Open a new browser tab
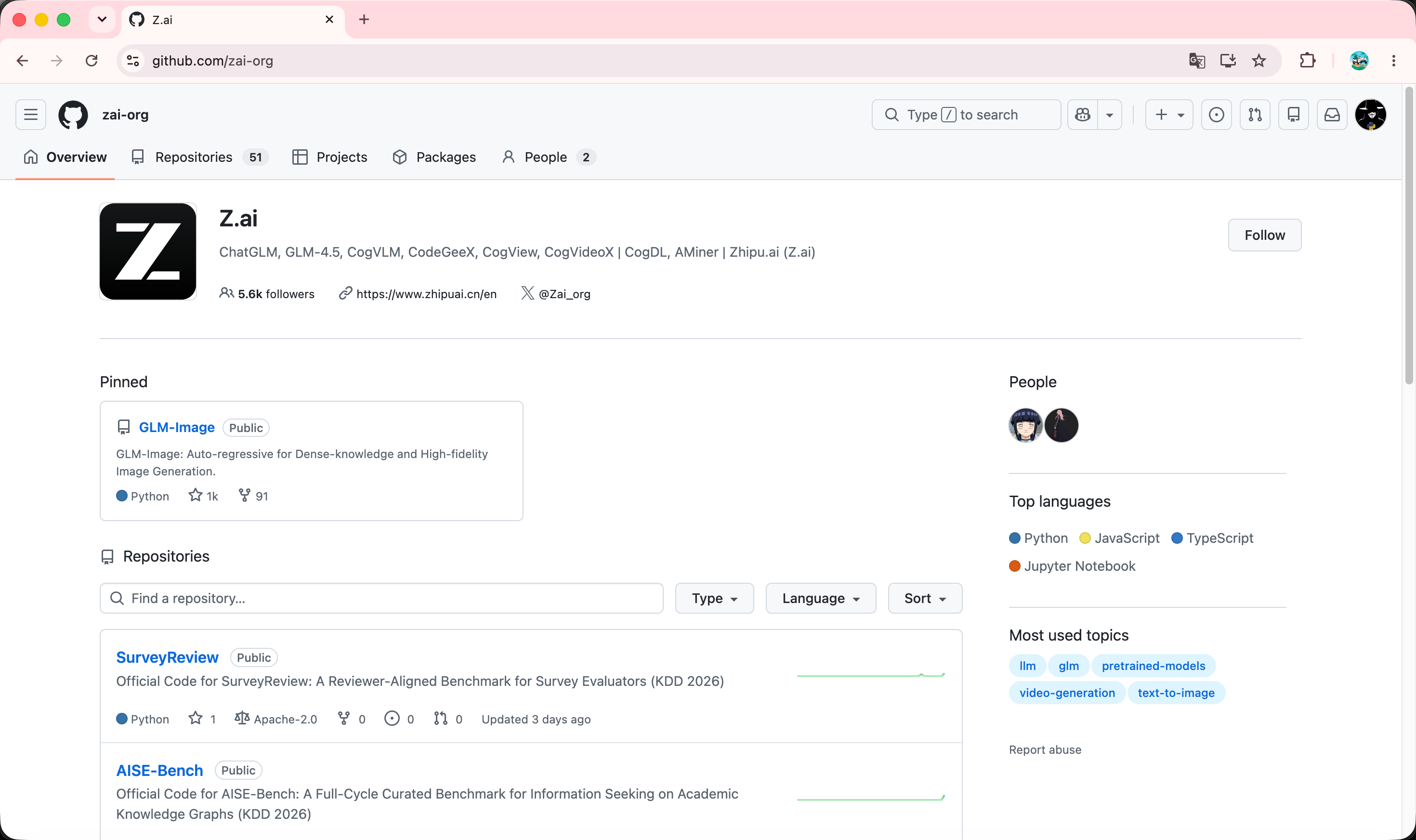This screenshot has height=840, width=1416. (364, 20)
